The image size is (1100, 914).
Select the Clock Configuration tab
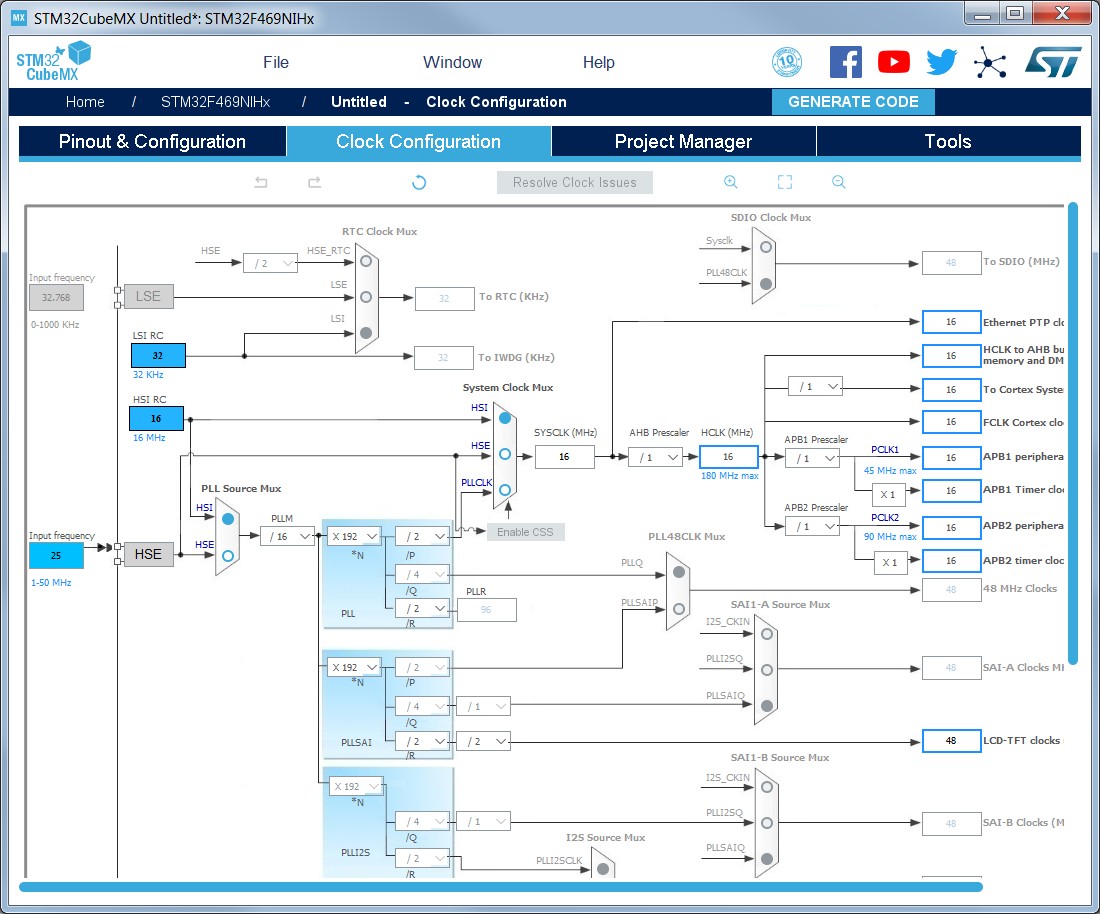pos(419,142)
